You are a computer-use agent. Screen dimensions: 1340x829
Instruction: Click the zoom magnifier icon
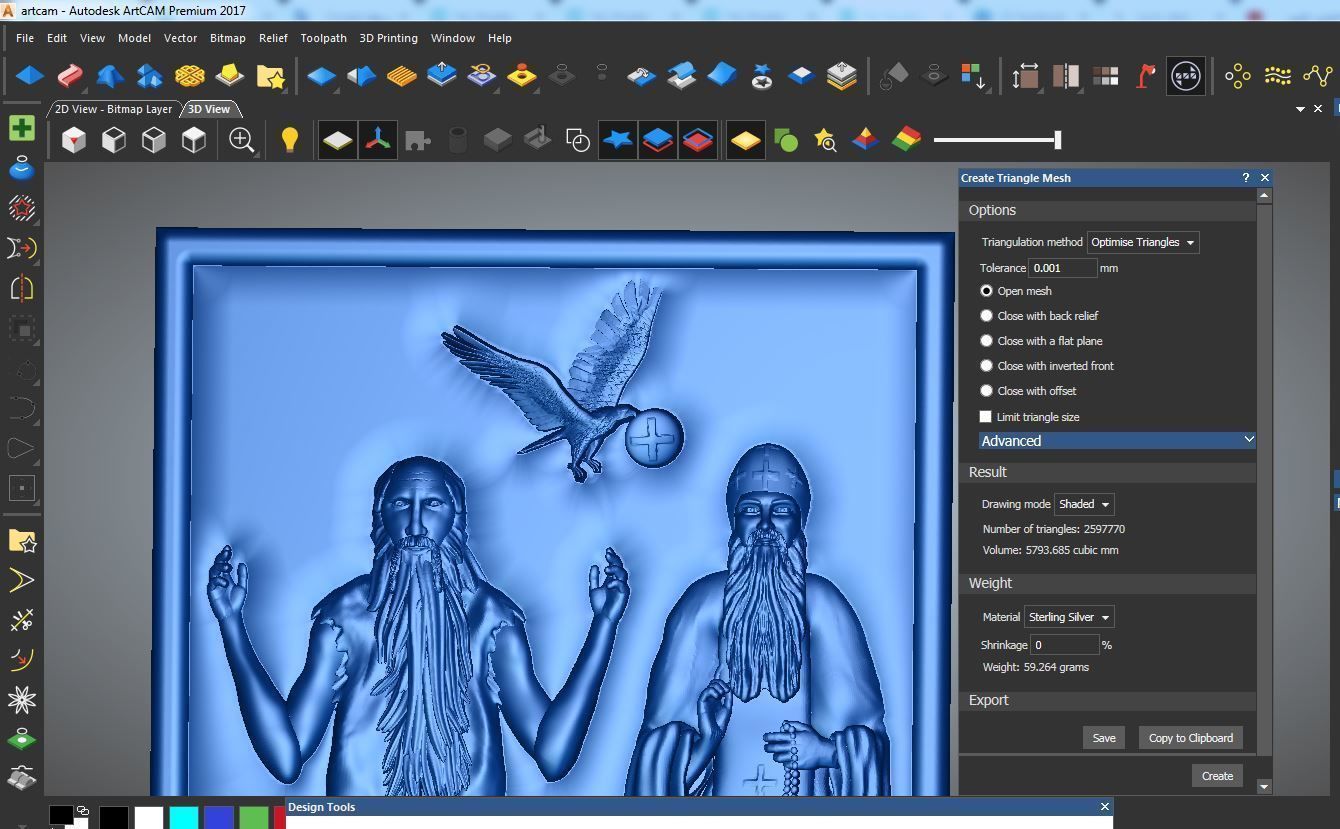coord(241,140)
